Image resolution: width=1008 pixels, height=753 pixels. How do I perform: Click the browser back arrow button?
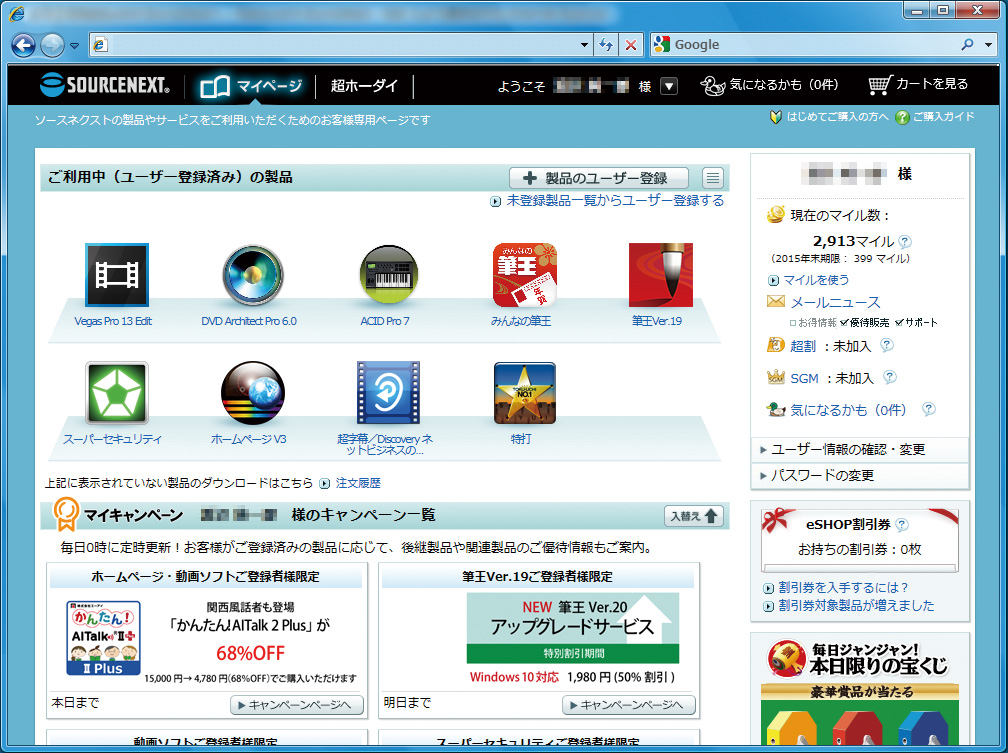(24, 45)
